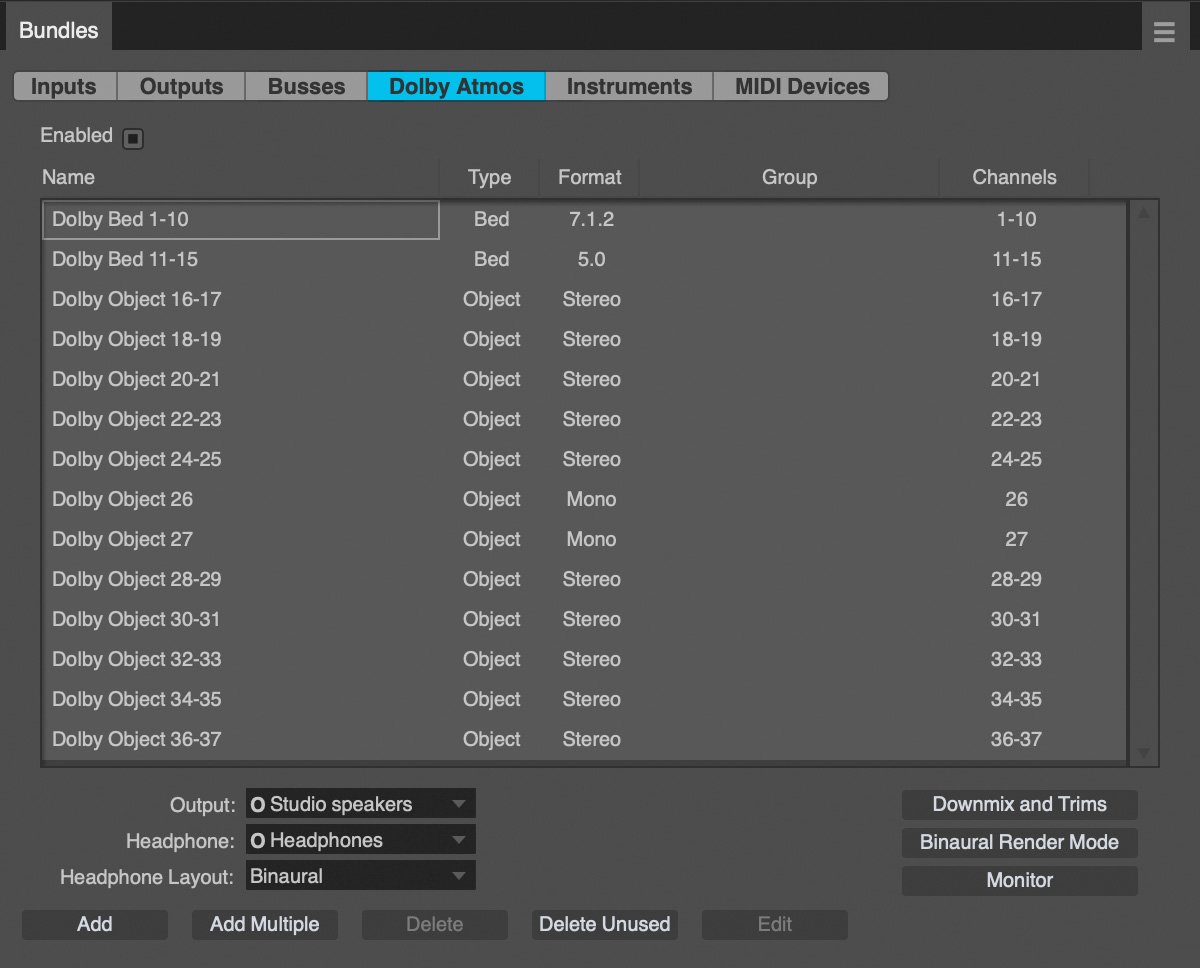Click the scroll down arrow in list
The width and height of the screenshot is (1200, 968).
1144,753
